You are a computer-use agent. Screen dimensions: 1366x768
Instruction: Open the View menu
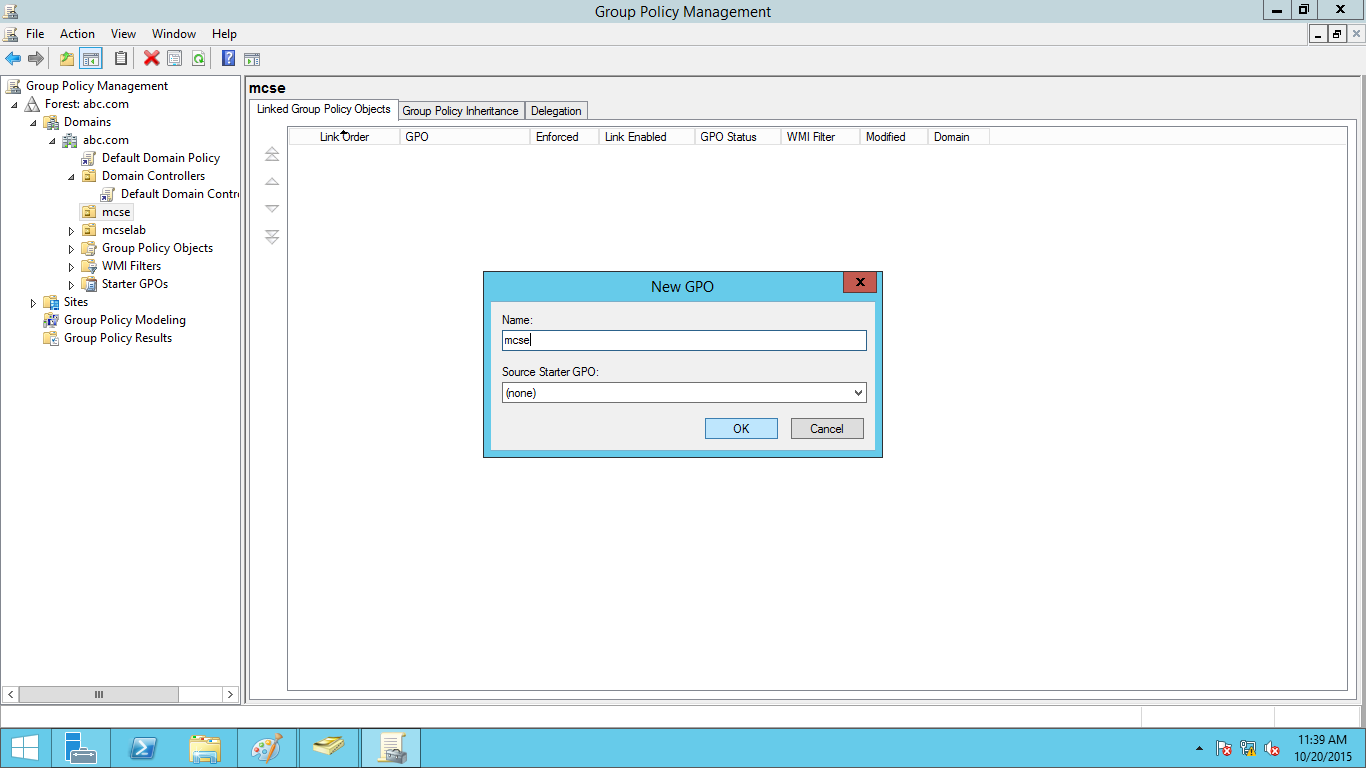pos(123,34)
